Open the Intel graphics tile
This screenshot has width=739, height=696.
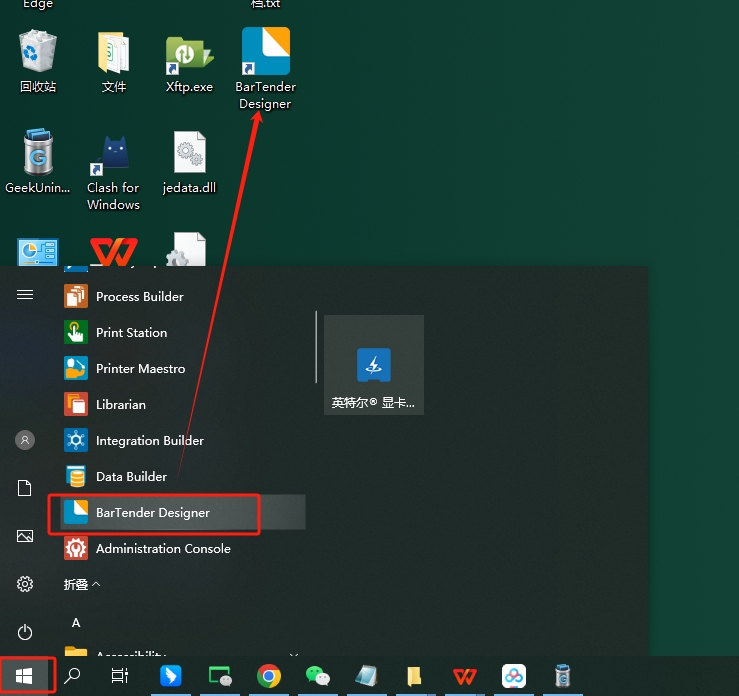(374, 365)
